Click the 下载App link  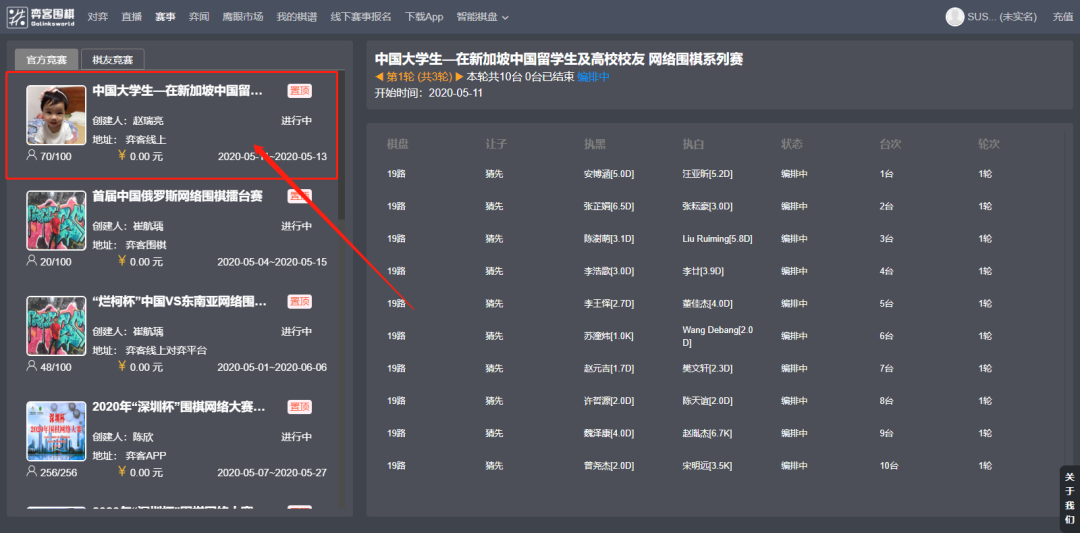pyautogui.click(x=424, y=17)
